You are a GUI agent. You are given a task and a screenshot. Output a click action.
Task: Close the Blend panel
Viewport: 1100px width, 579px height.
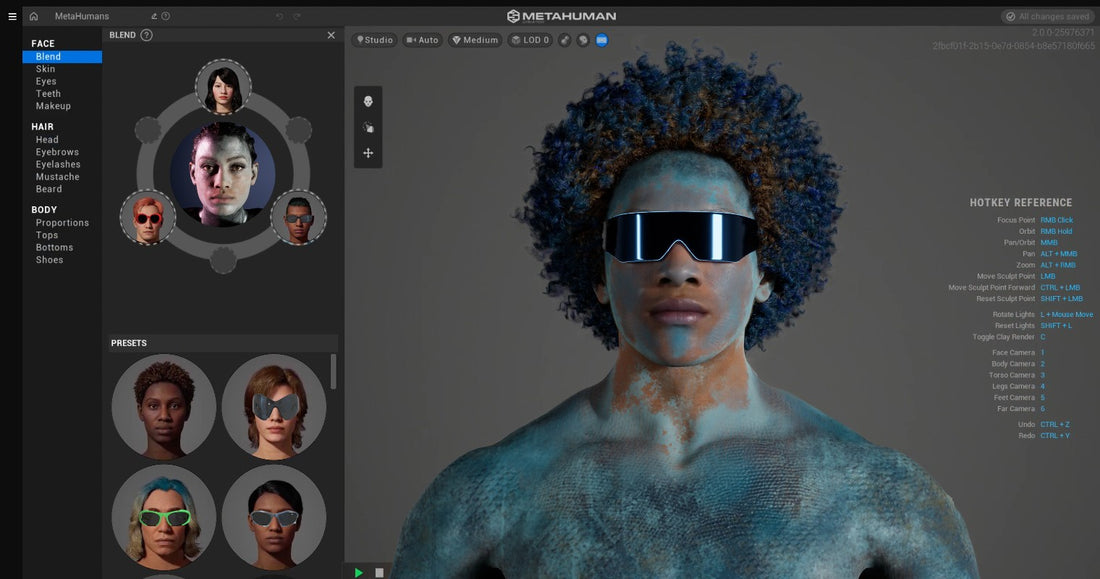click(331, 35)
